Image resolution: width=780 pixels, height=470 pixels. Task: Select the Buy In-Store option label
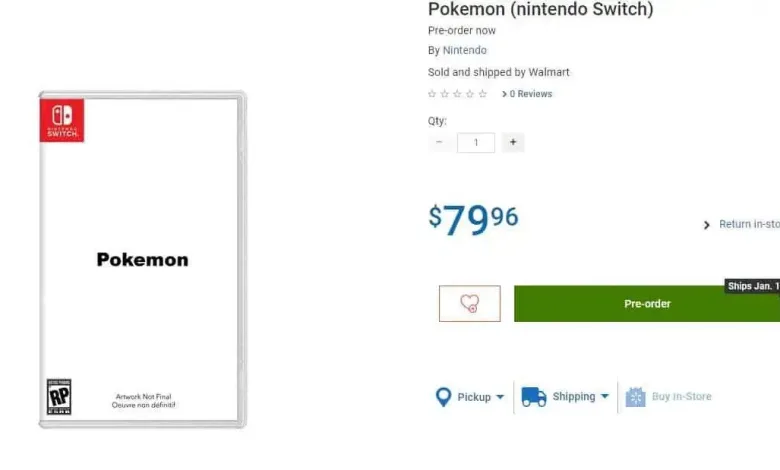[682, 397]
